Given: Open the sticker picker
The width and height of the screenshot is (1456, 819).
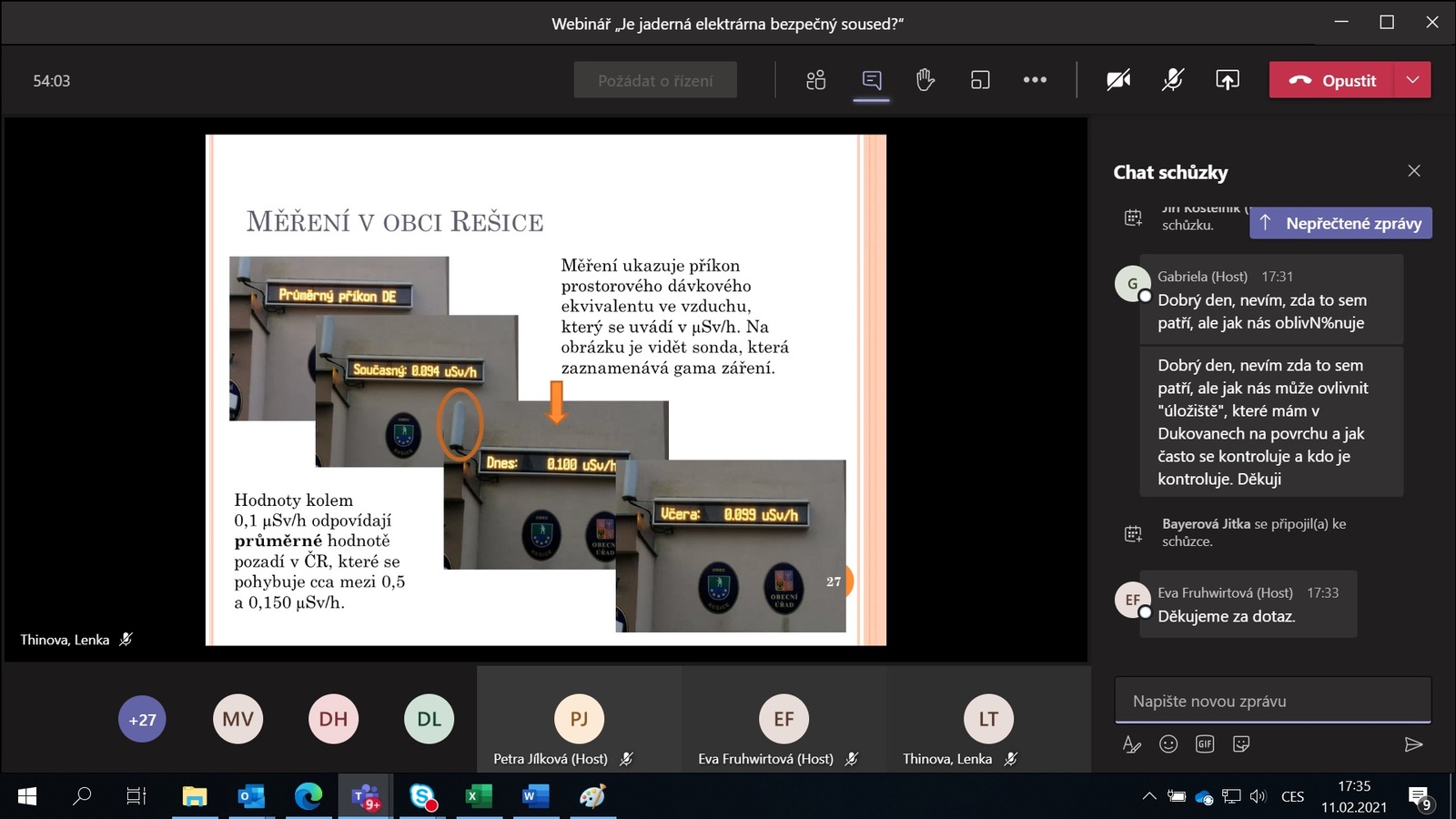Looking at the screenshot, I should point(1241,744).
